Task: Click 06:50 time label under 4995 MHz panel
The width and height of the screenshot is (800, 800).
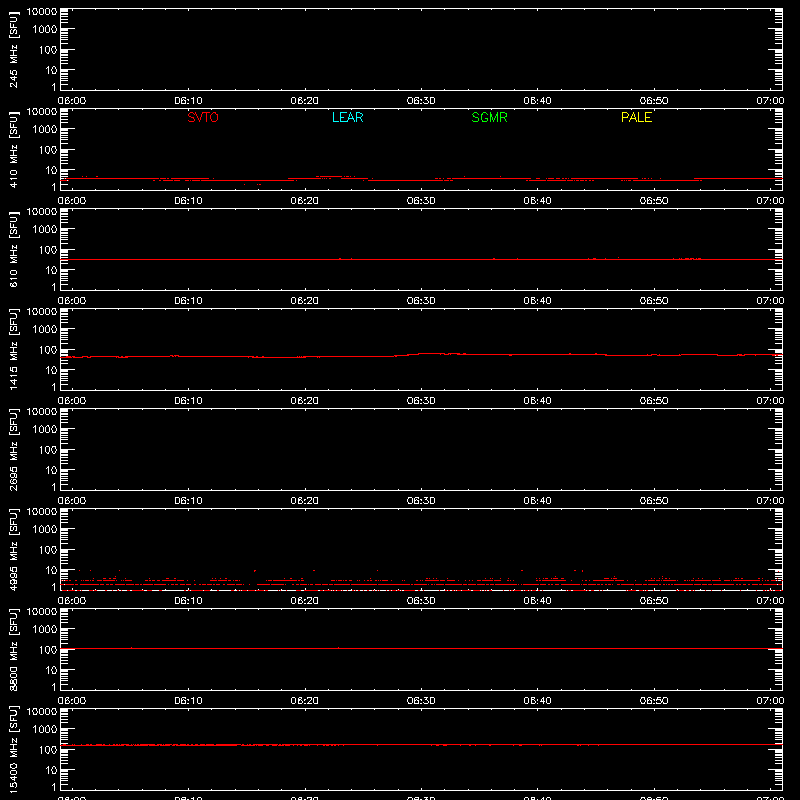Action: point(654,601)
